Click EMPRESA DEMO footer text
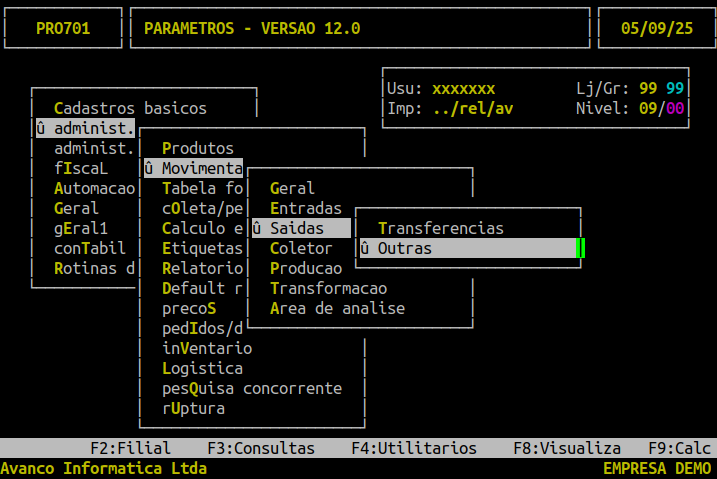 [657, 468]
